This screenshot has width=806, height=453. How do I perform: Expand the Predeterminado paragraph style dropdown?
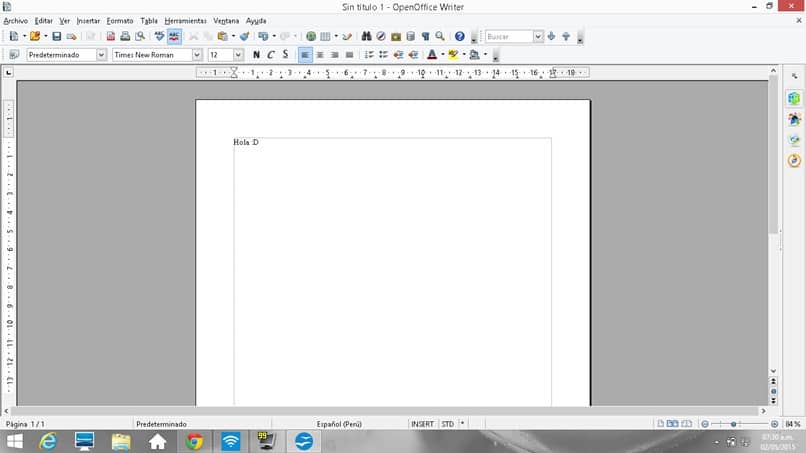pos(101,55)
